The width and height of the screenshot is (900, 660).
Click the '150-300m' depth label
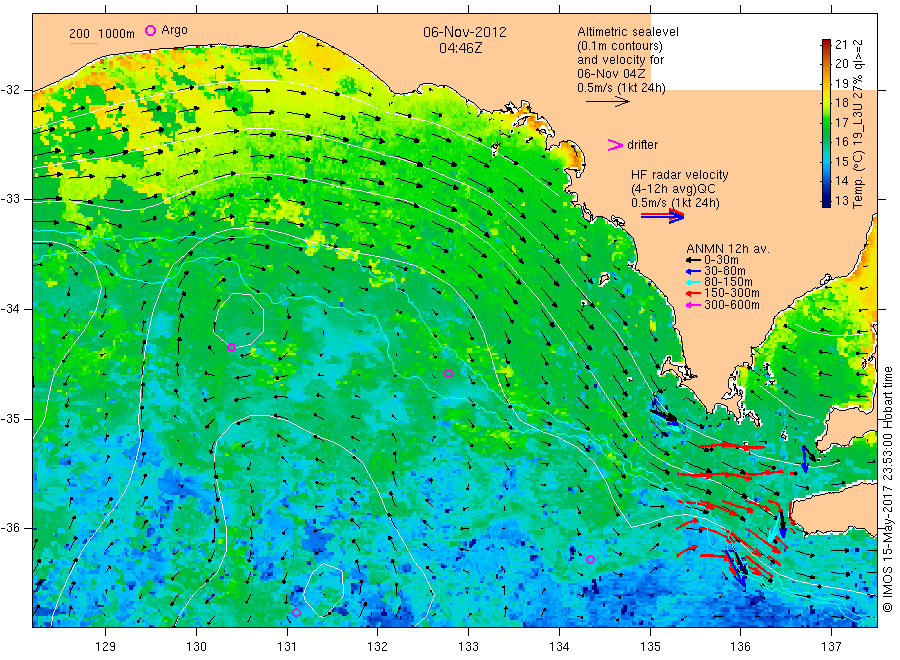click(731, 293)
